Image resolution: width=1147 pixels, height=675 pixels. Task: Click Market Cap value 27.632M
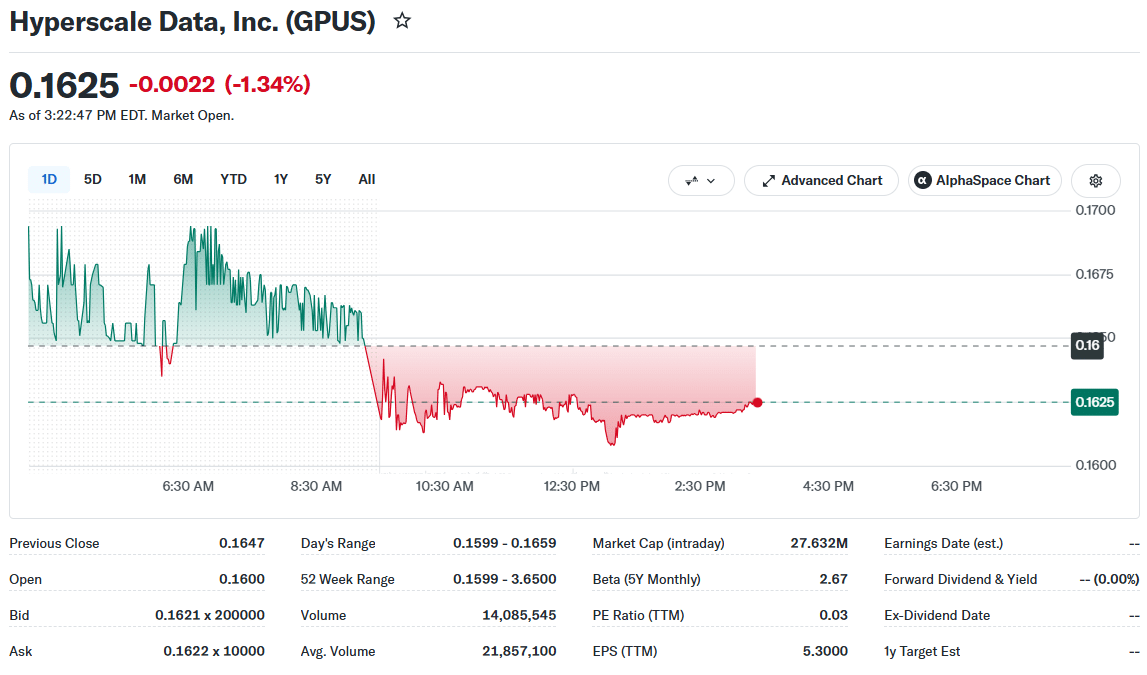pyautogui.click(x=819, y=543)
